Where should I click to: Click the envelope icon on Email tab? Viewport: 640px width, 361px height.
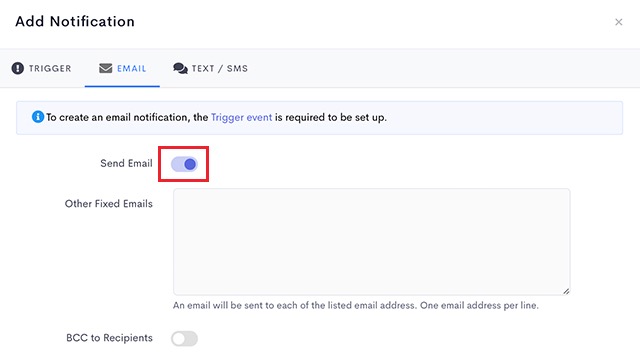point(105,68)
